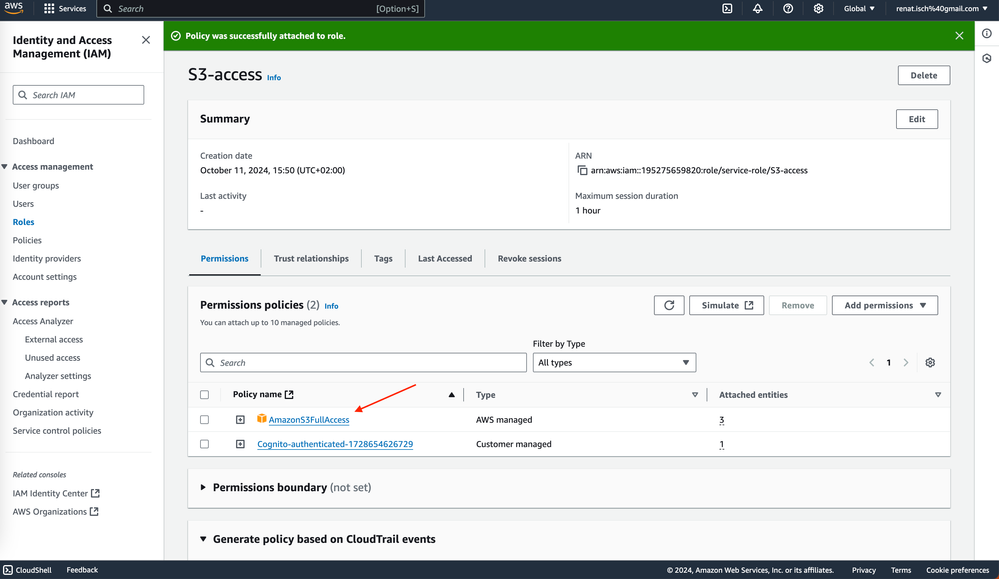Refresh the permissions policies list
999x579 pixels.
[669, 305]
